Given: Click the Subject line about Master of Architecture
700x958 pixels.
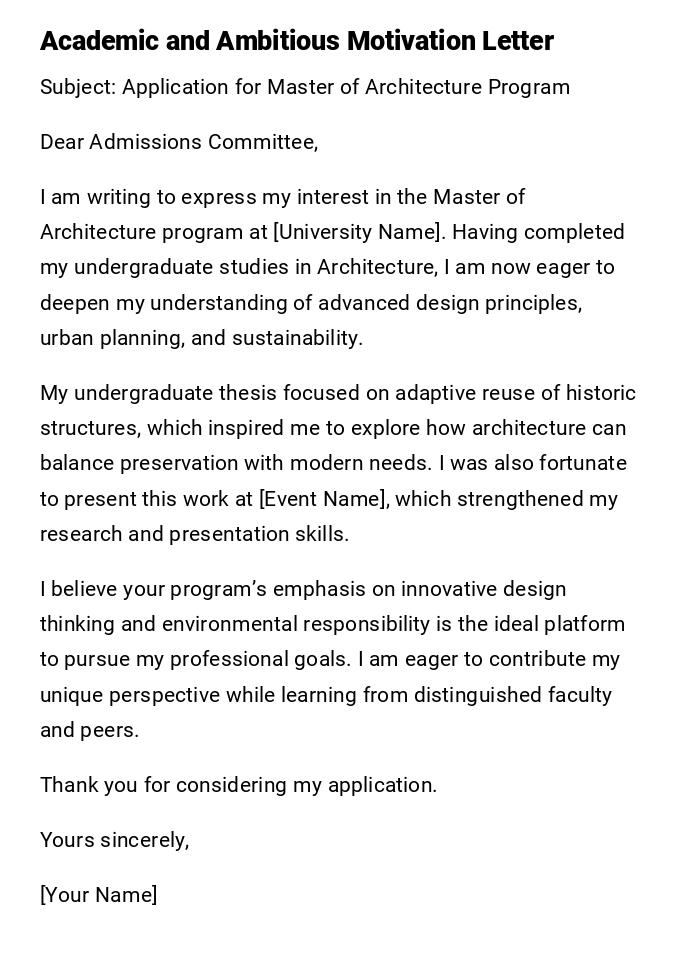Looking at the screenshot, I should pos(304,87).
